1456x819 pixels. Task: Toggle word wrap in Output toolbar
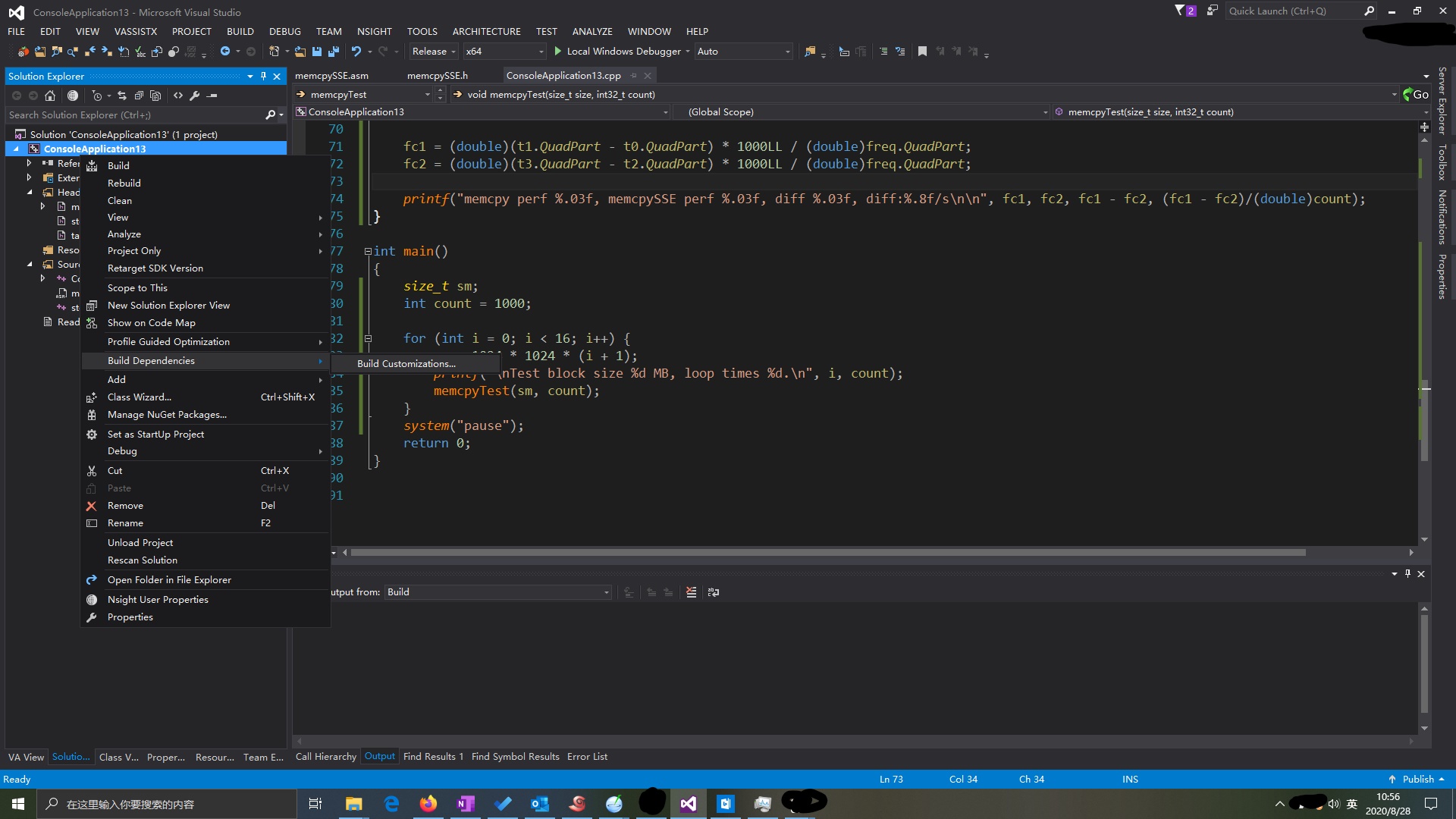tap(714, 592)
